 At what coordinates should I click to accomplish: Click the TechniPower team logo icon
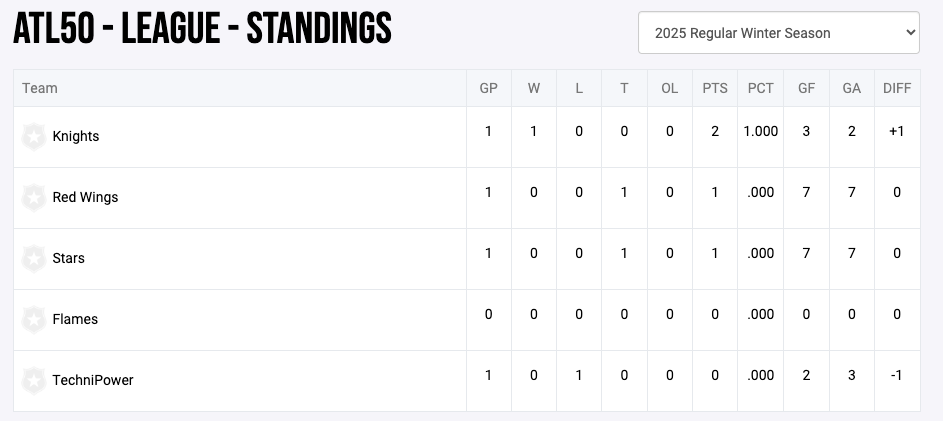coord(35,380)
